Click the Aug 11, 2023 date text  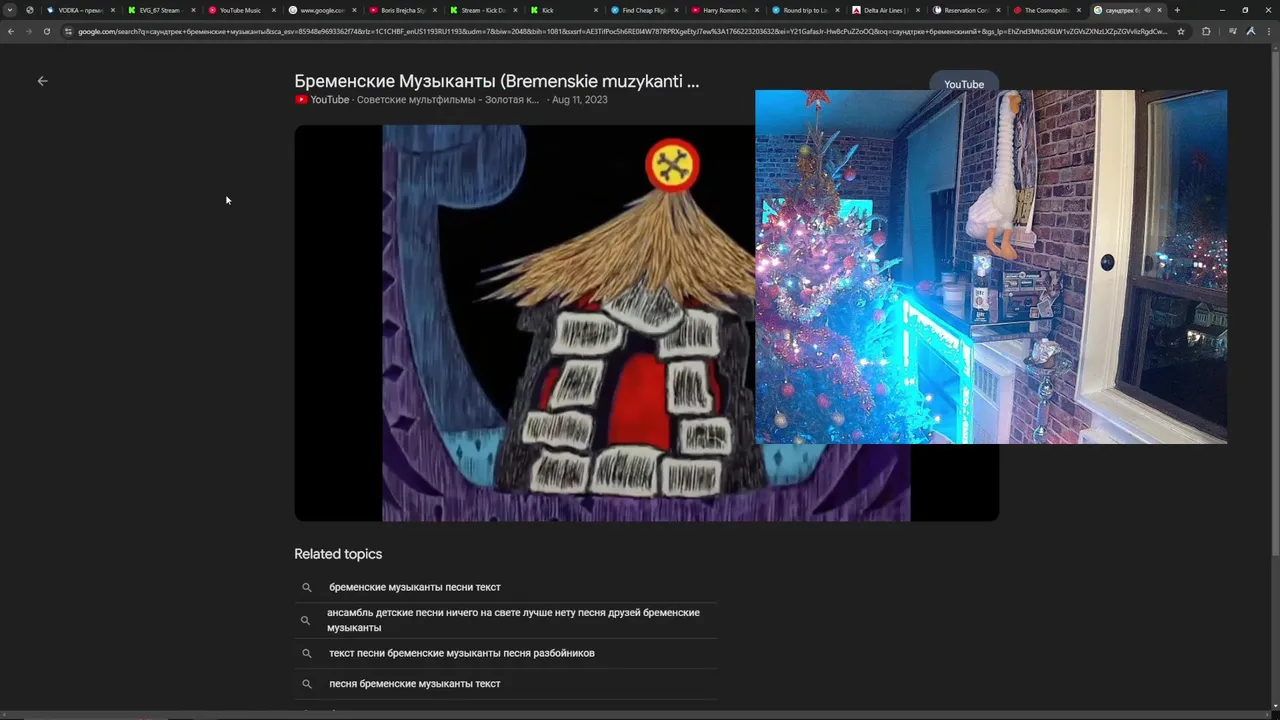click(x=580, y=100)
